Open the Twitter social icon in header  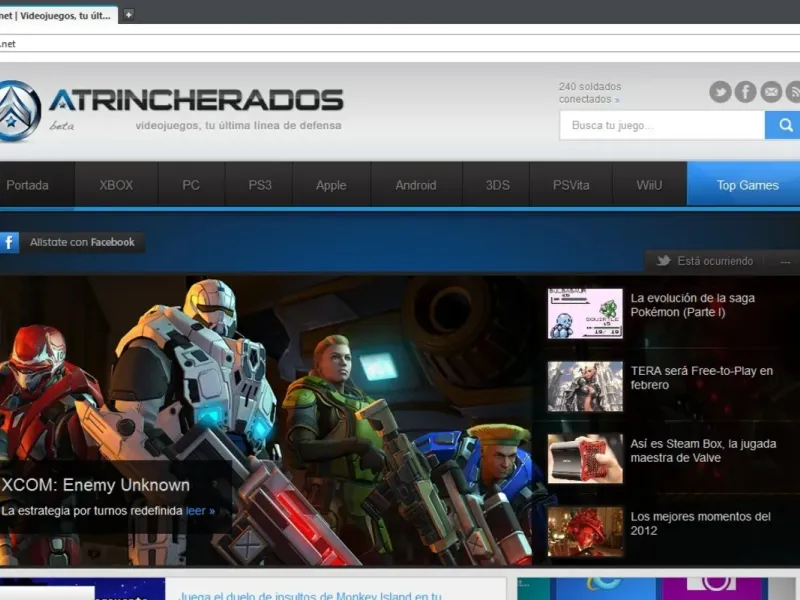pos(720,92)
